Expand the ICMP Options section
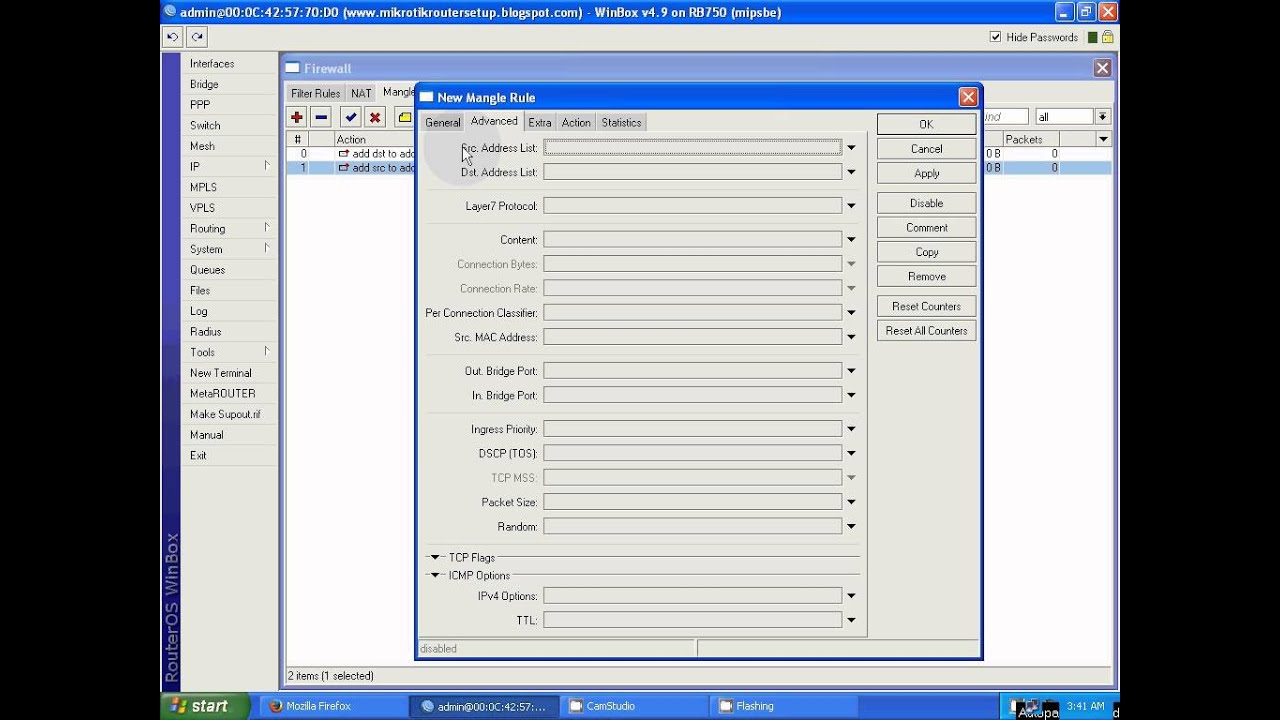Image resolution: width=1280 pixels, height=720 pixels. [x=435, y=575]
